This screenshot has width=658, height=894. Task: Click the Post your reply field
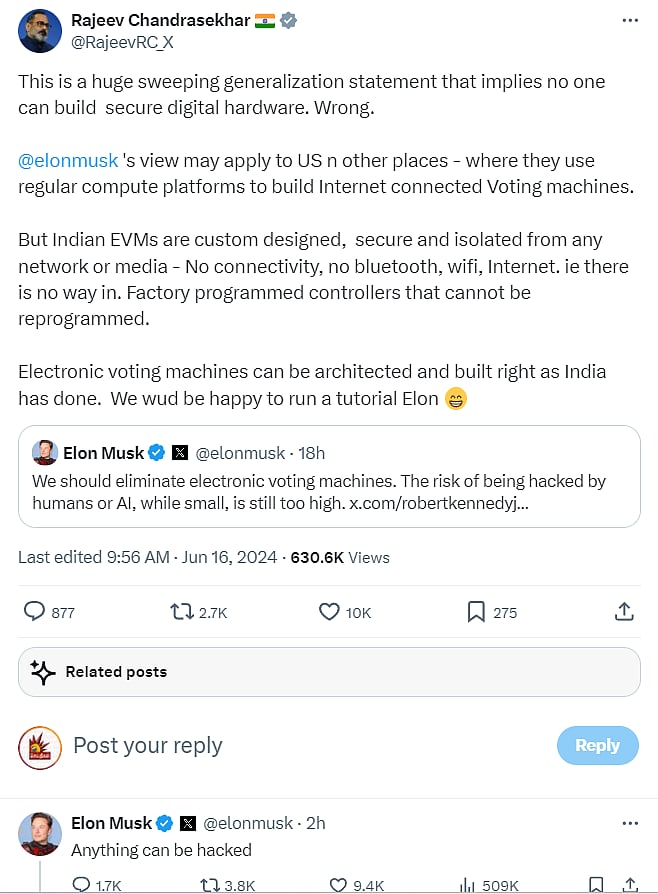pyautogui.click(x=147, y=746)
